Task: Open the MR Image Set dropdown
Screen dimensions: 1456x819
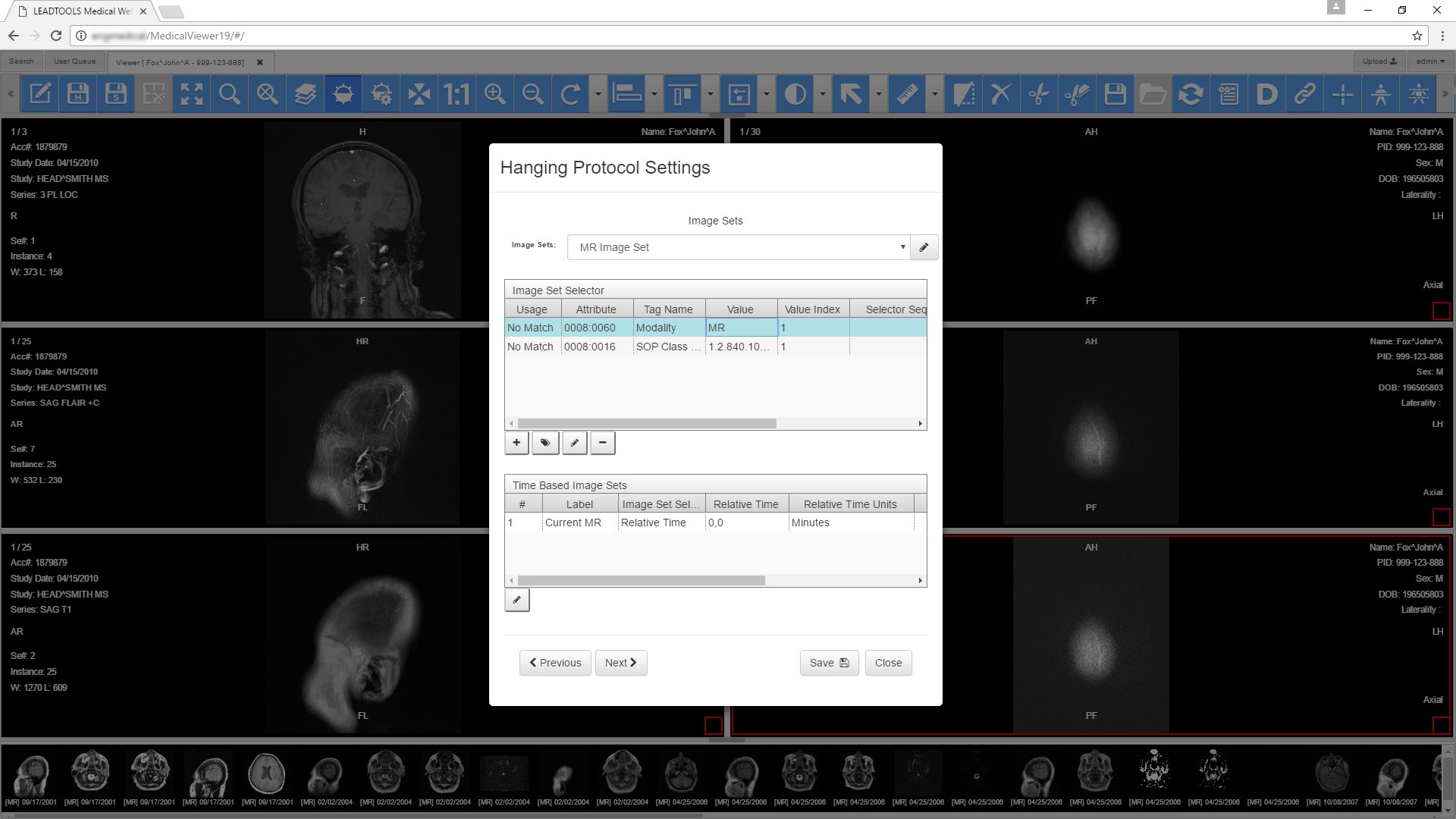Action: click(x=901, y=247)
